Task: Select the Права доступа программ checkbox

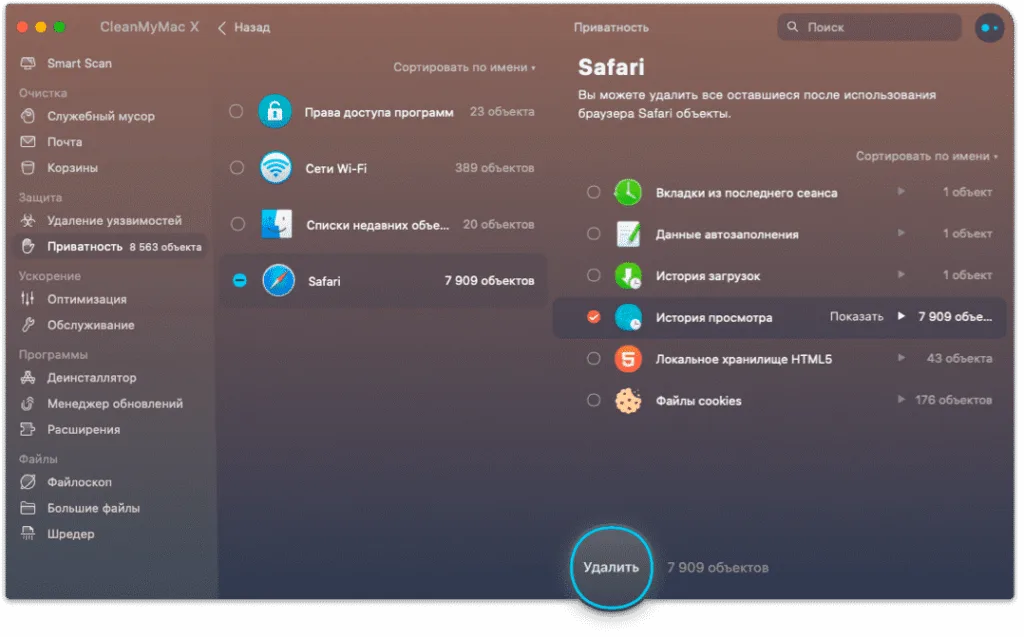Action: point(236,112)
